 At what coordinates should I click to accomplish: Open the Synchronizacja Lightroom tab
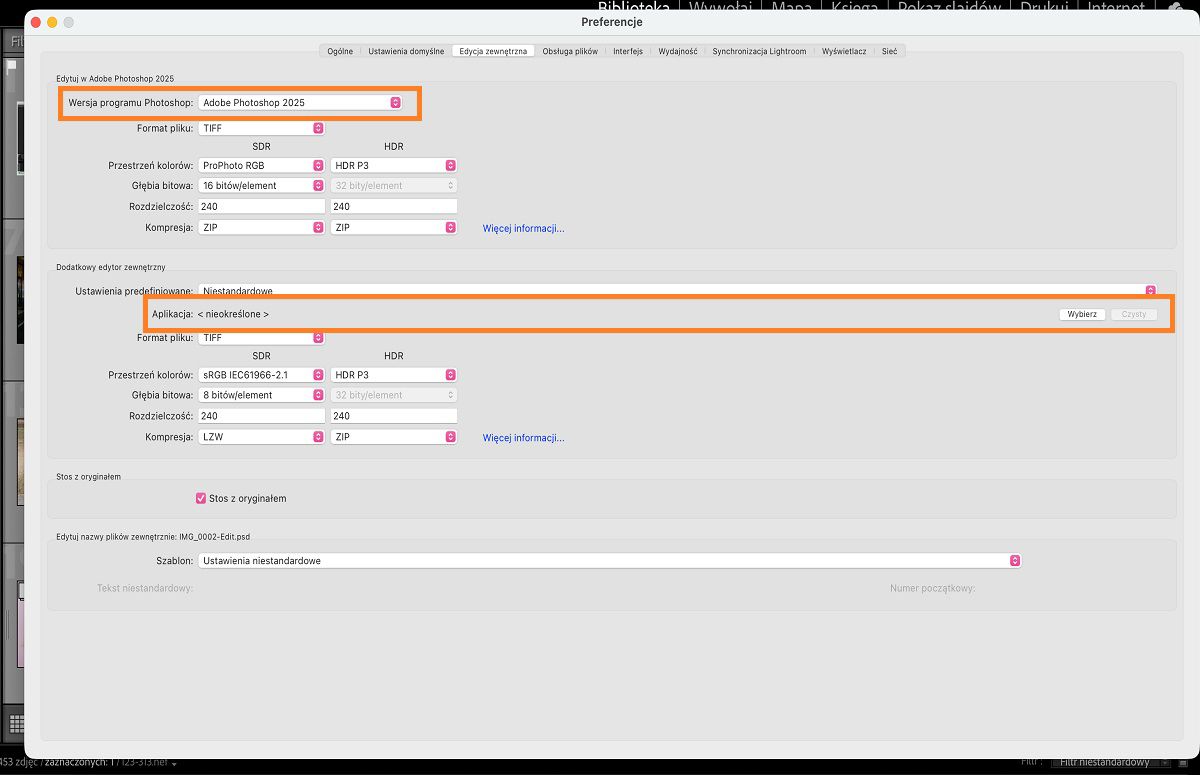point(759,51)
